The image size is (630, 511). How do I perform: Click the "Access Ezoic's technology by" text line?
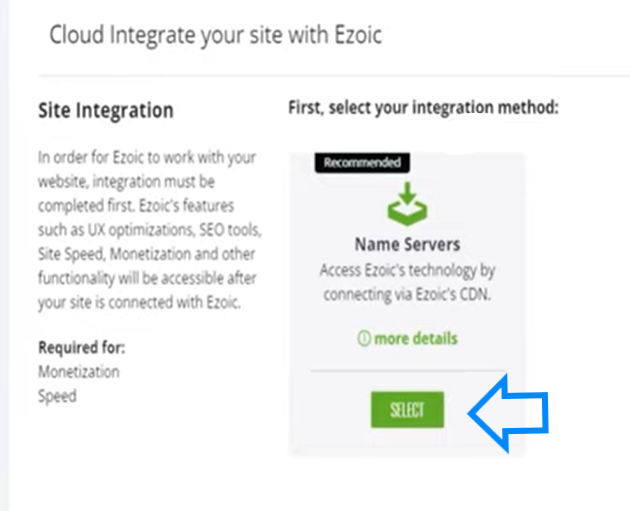(x=406, y=270)
